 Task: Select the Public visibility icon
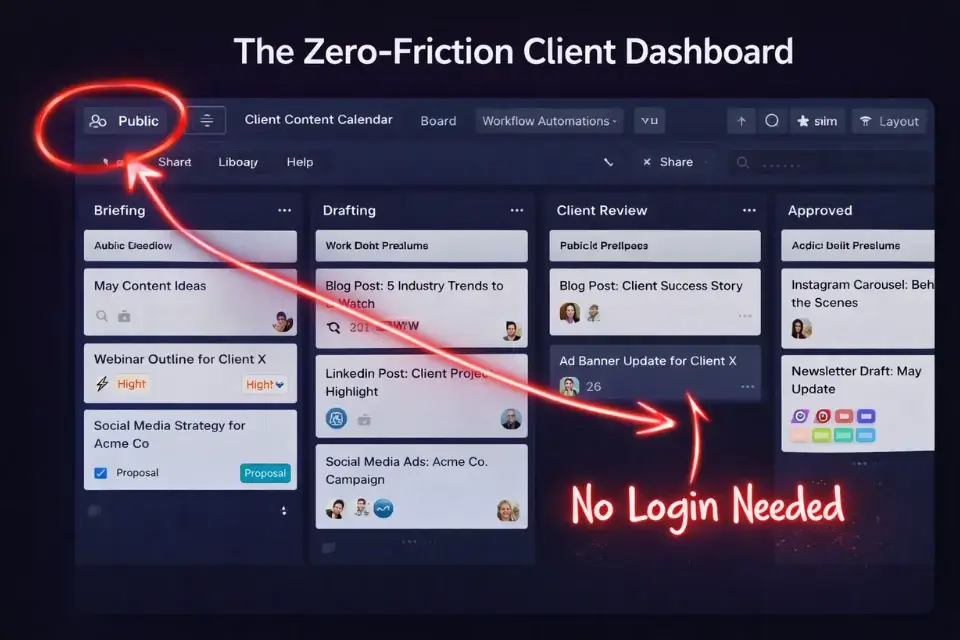click(x=96, y=120)
